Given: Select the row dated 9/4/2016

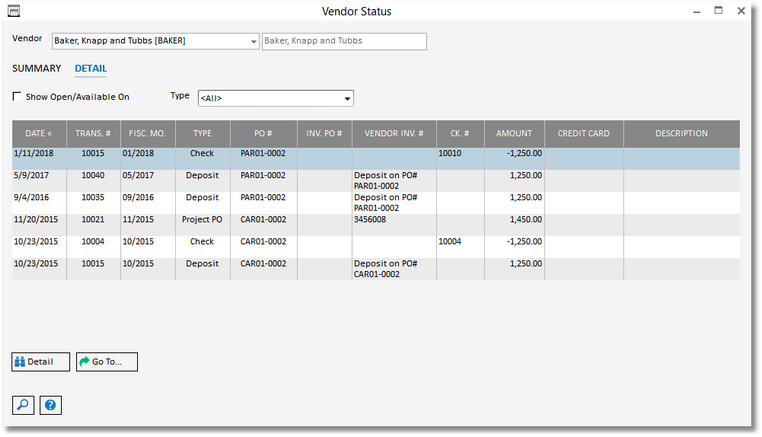Looking at the screenshot, I should pos(376,203).
